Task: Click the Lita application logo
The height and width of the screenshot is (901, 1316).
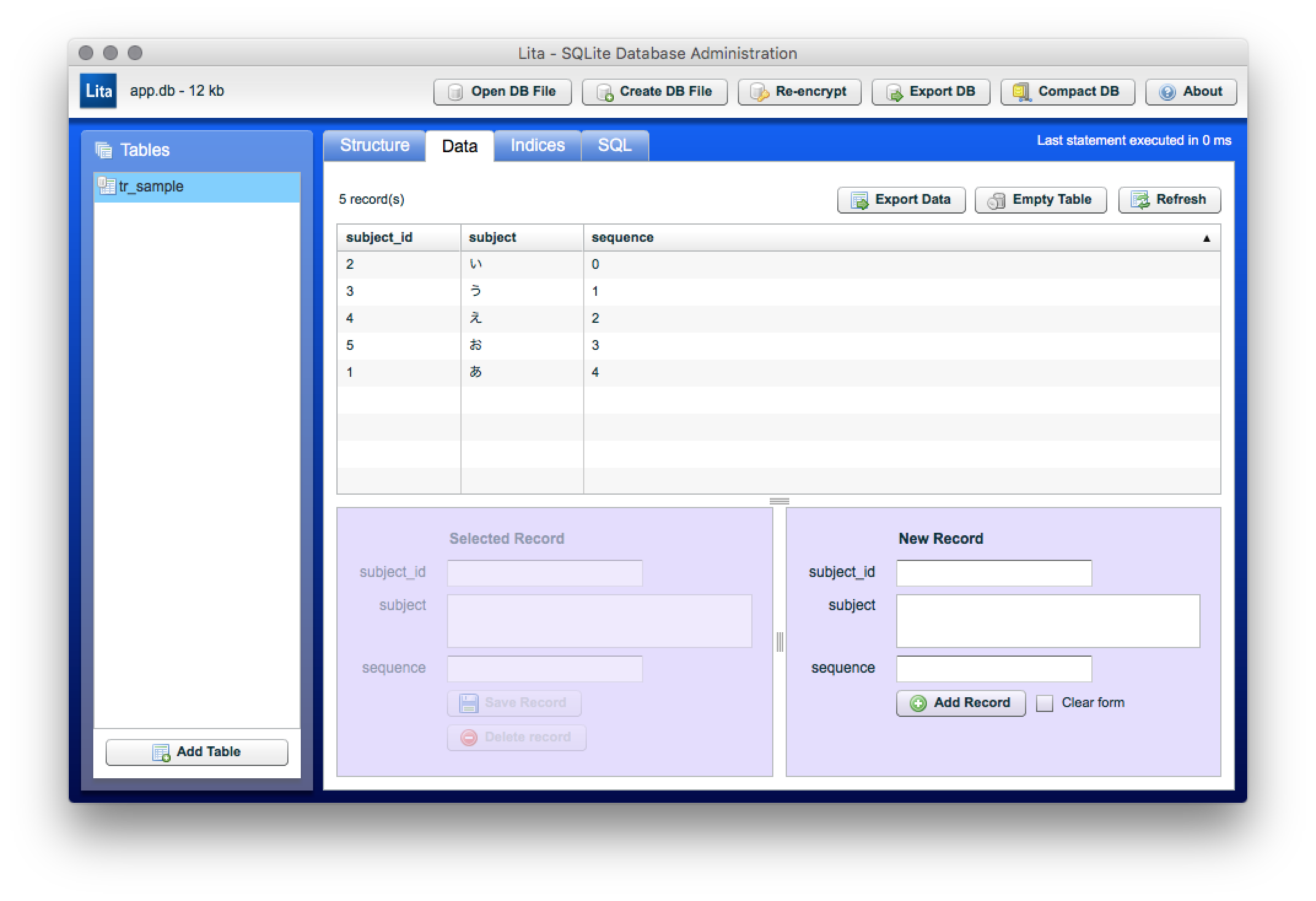Action: pyautogui.click(x=98, y=90)
